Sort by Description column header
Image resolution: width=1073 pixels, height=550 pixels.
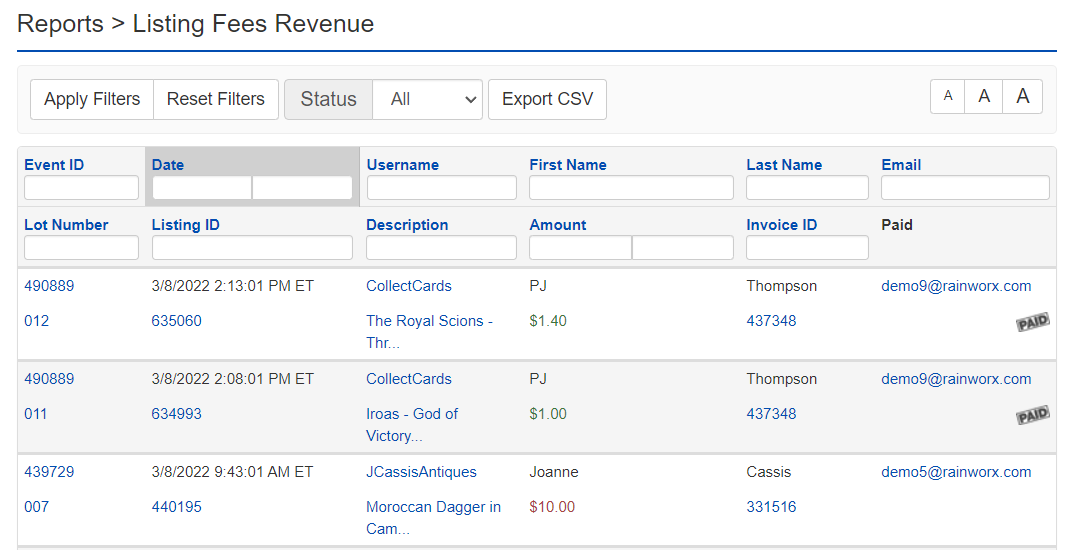407,225
